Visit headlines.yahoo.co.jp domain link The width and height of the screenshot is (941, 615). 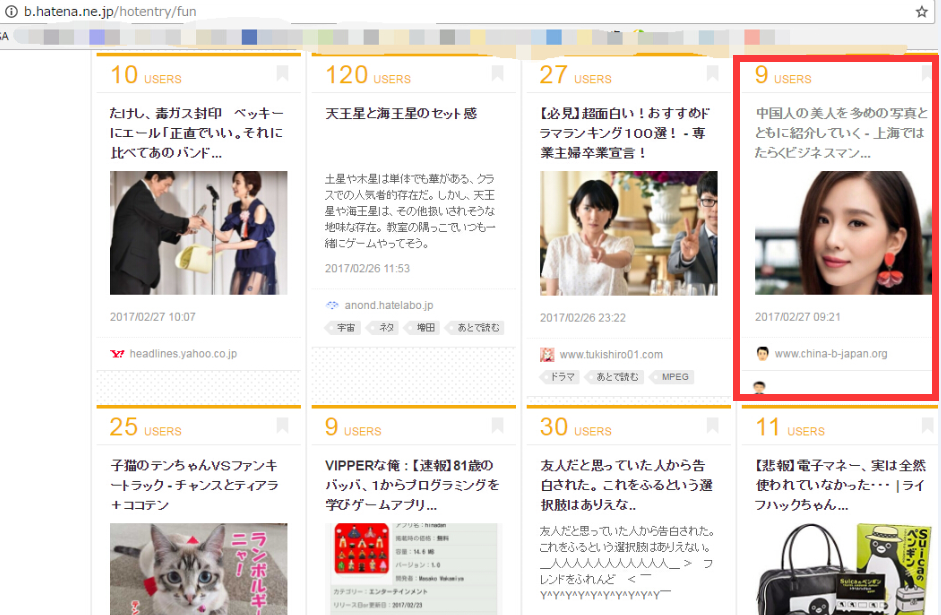(183, 354)
